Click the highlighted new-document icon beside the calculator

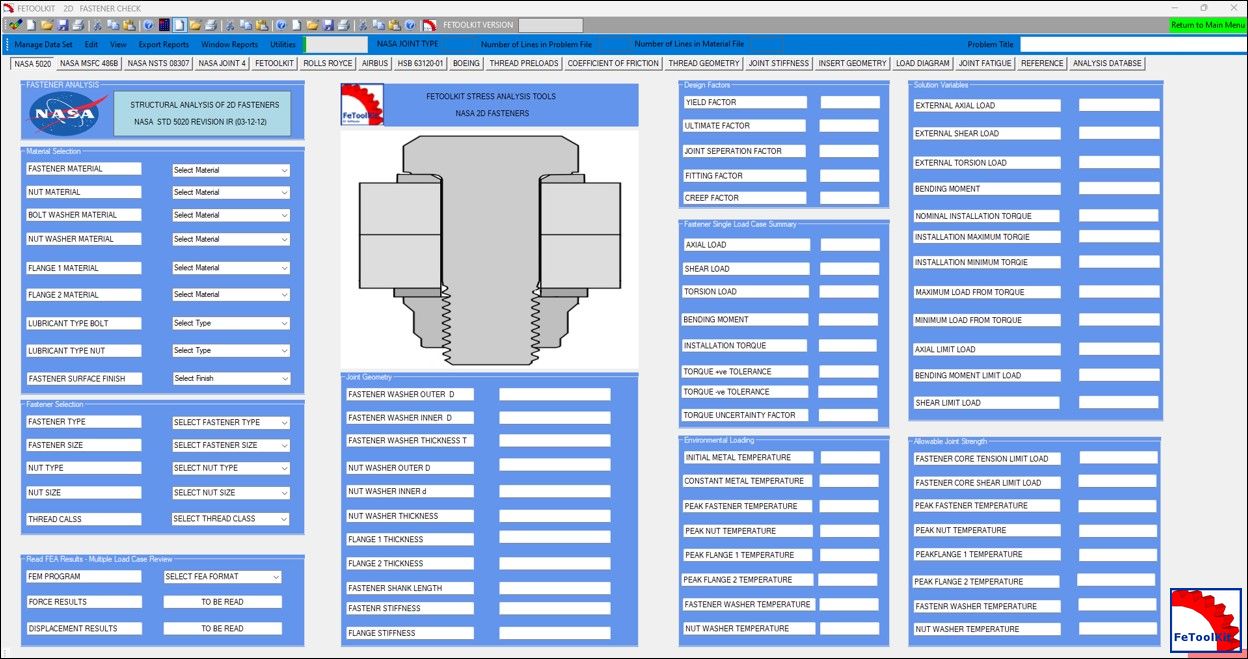(180, 25)
